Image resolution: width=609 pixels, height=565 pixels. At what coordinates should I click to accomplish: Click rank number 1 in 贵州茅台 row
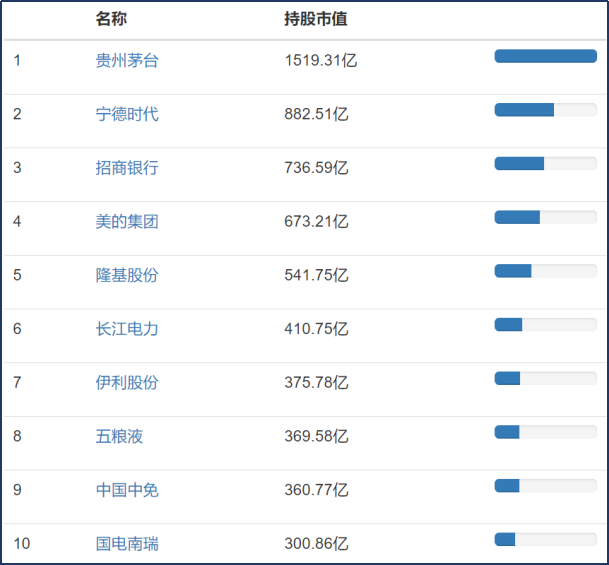[x=17, y=61]
